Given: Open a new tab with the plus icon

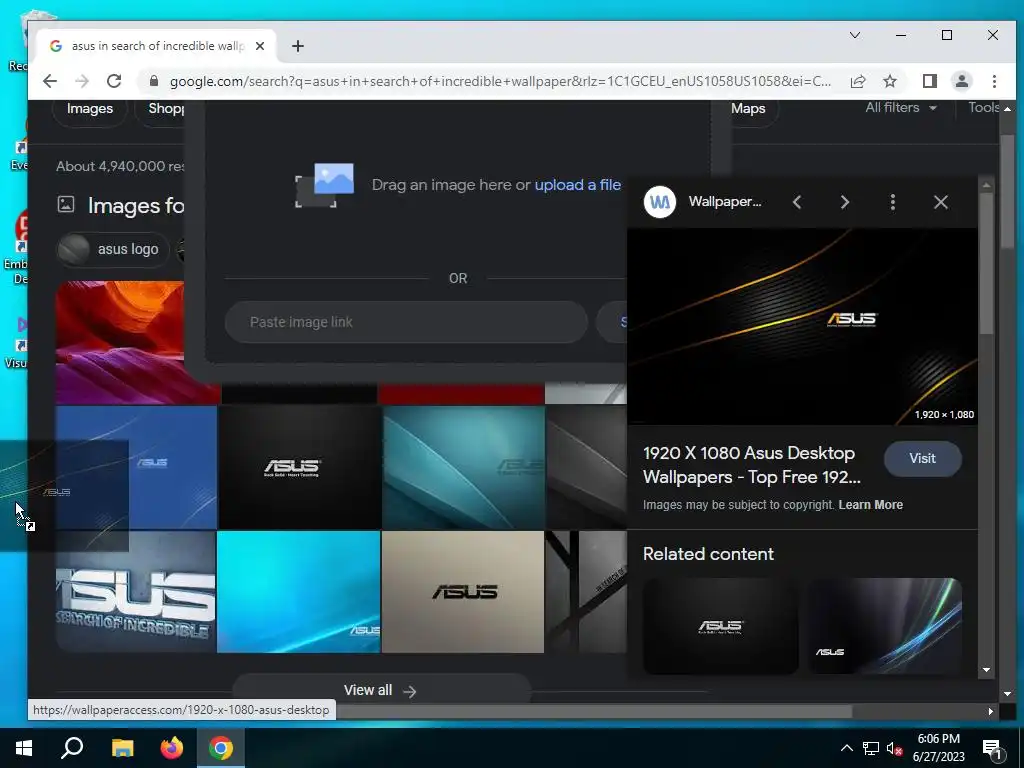Looking at the screenshot, I should click(298, 46).
